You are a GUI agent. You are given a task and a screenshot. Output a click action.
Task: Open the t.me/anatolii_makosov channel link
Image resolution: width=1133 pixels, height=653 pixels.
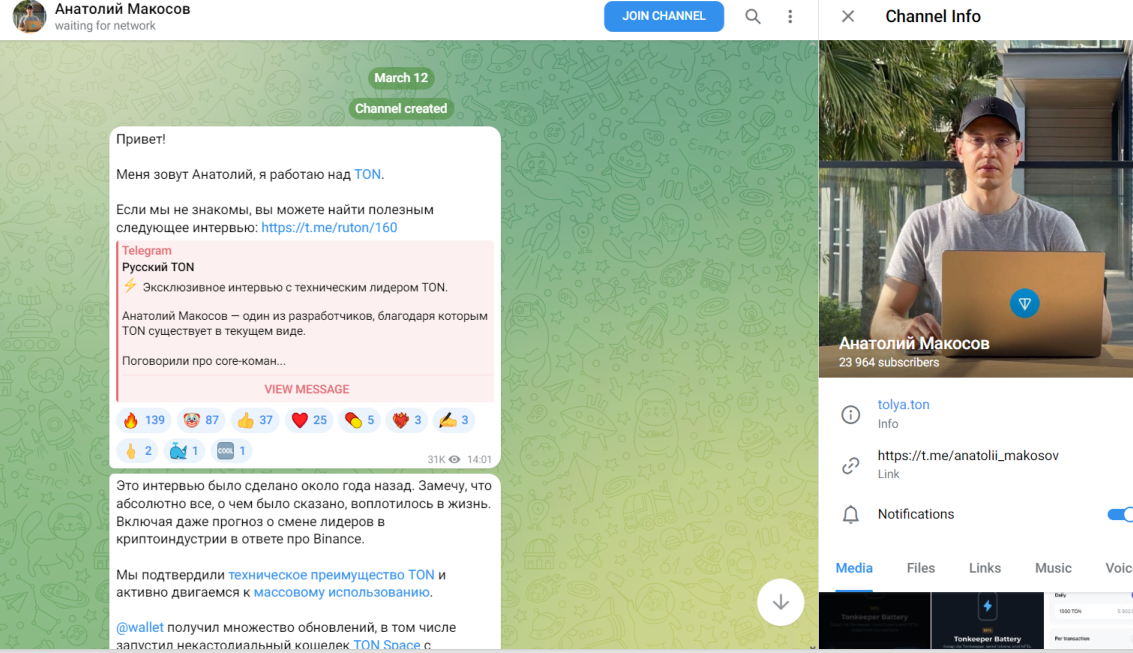point(968,455)
